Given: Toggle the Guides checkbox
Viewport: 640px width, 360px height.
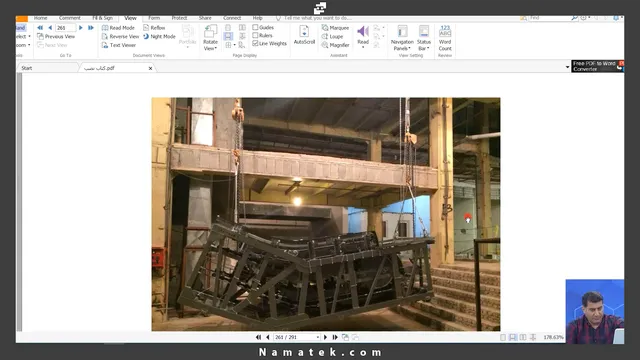Looking at the screenshot, I should coord(255,27).
